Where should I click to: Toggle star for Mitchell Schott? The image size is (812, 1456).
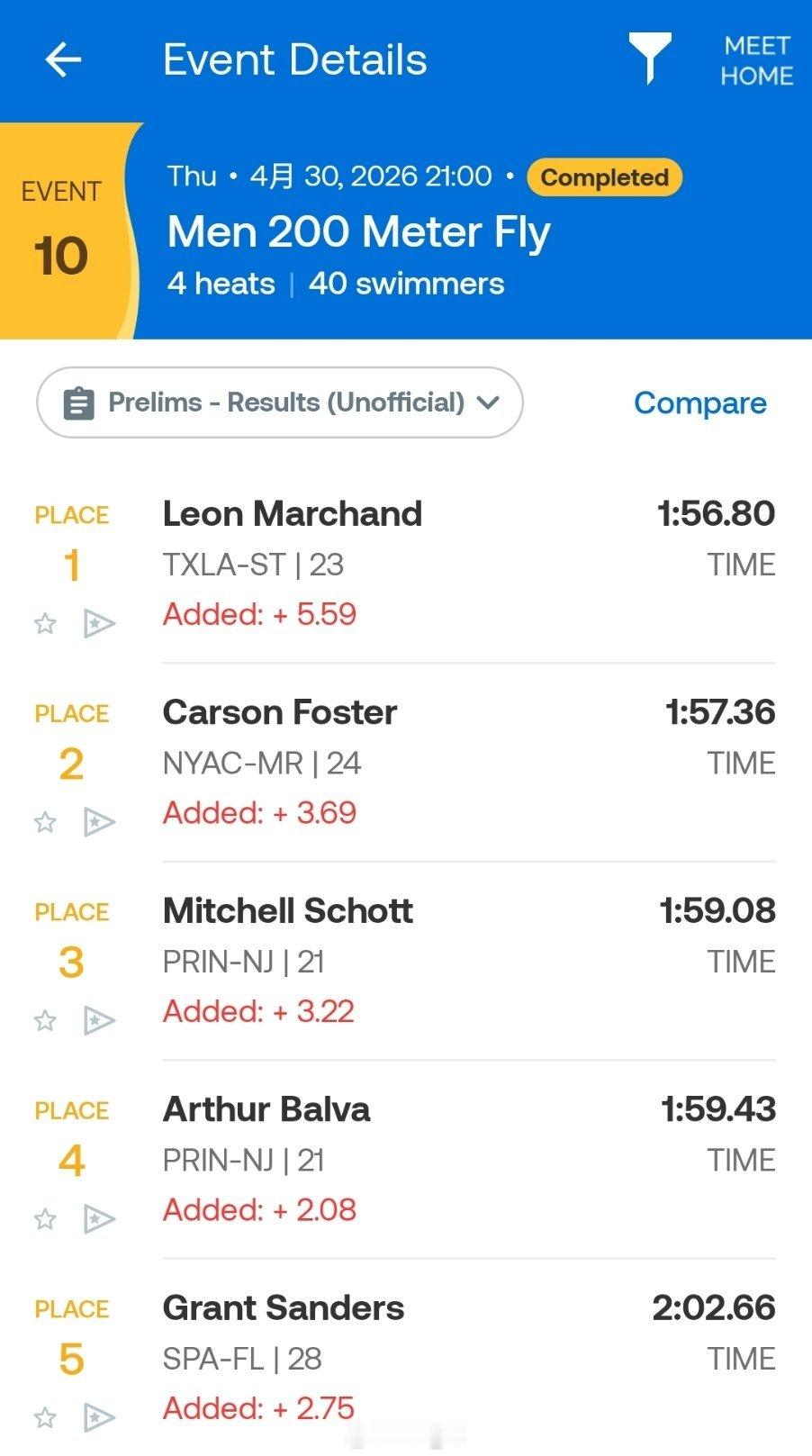tap(45, 1020)
